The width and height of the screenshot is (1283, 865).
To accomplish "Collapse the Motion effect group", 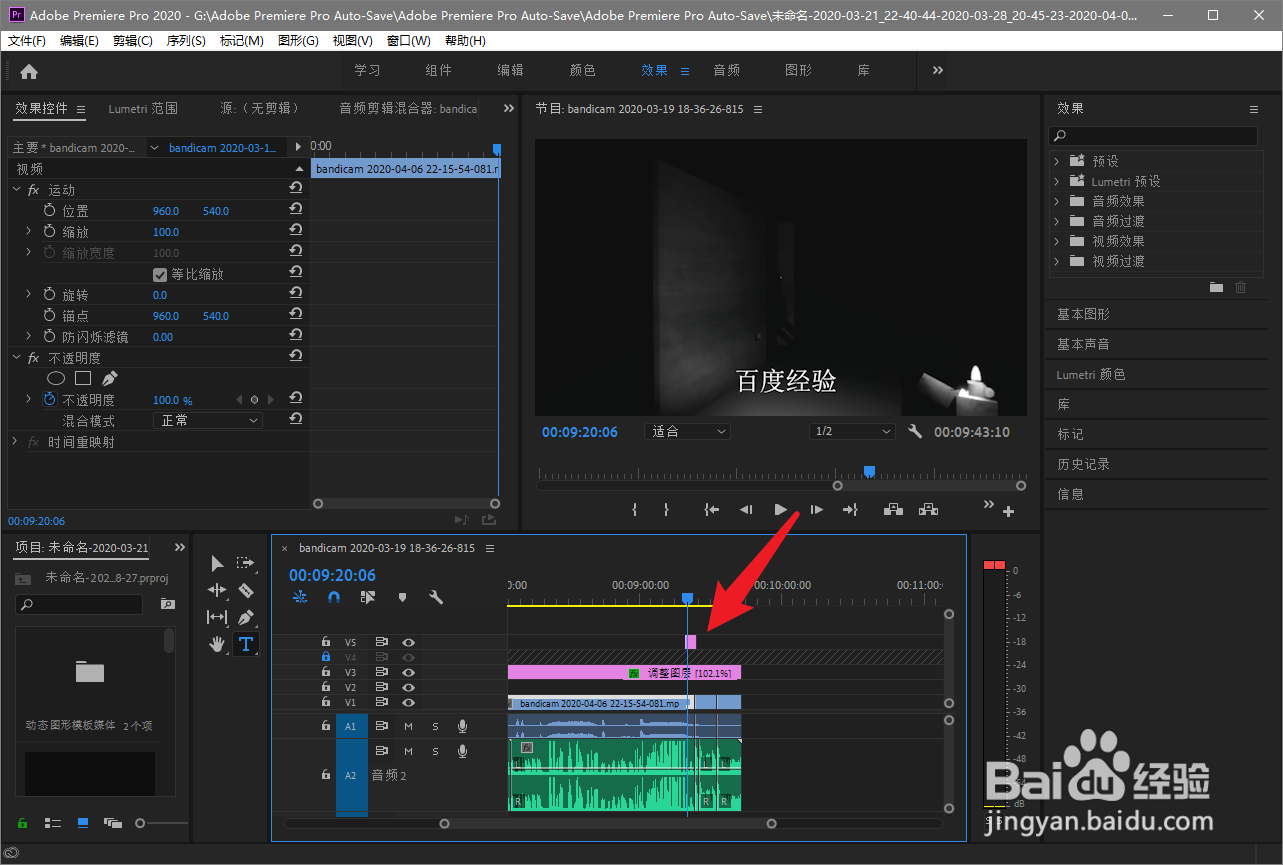I will (x=16, y=189).
